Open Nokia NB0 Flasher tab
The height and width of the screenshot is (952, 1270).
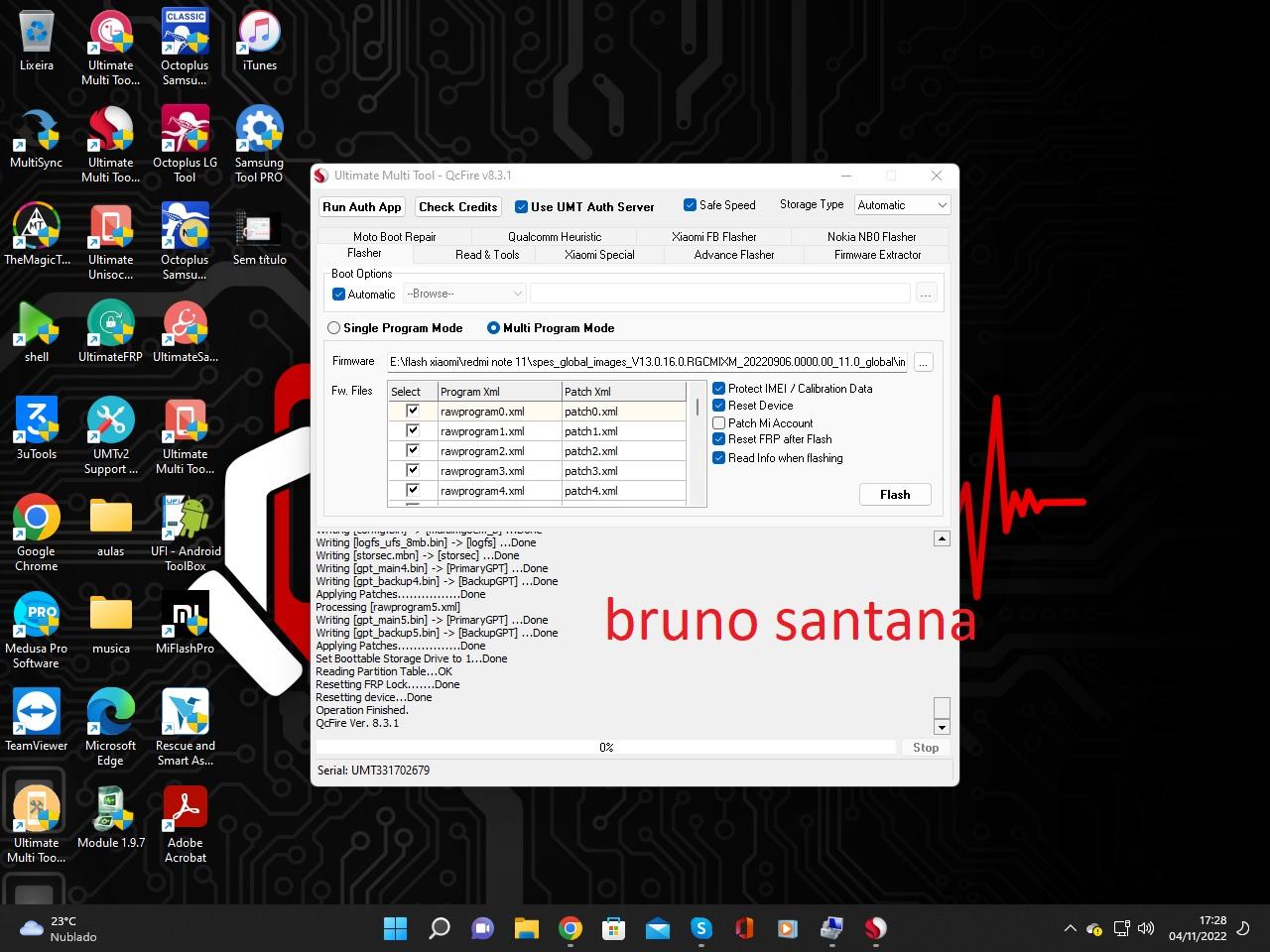[871, 237]
